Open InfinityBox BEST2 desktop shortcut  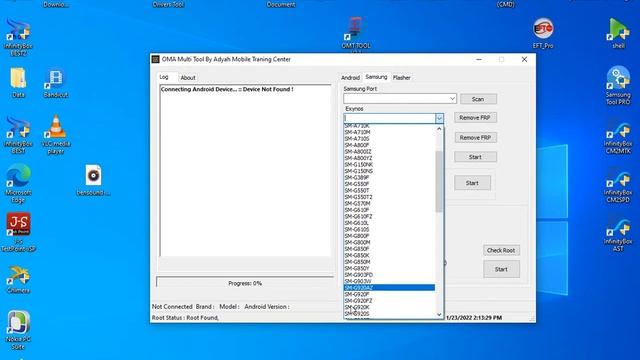click(x=18, y=37)
